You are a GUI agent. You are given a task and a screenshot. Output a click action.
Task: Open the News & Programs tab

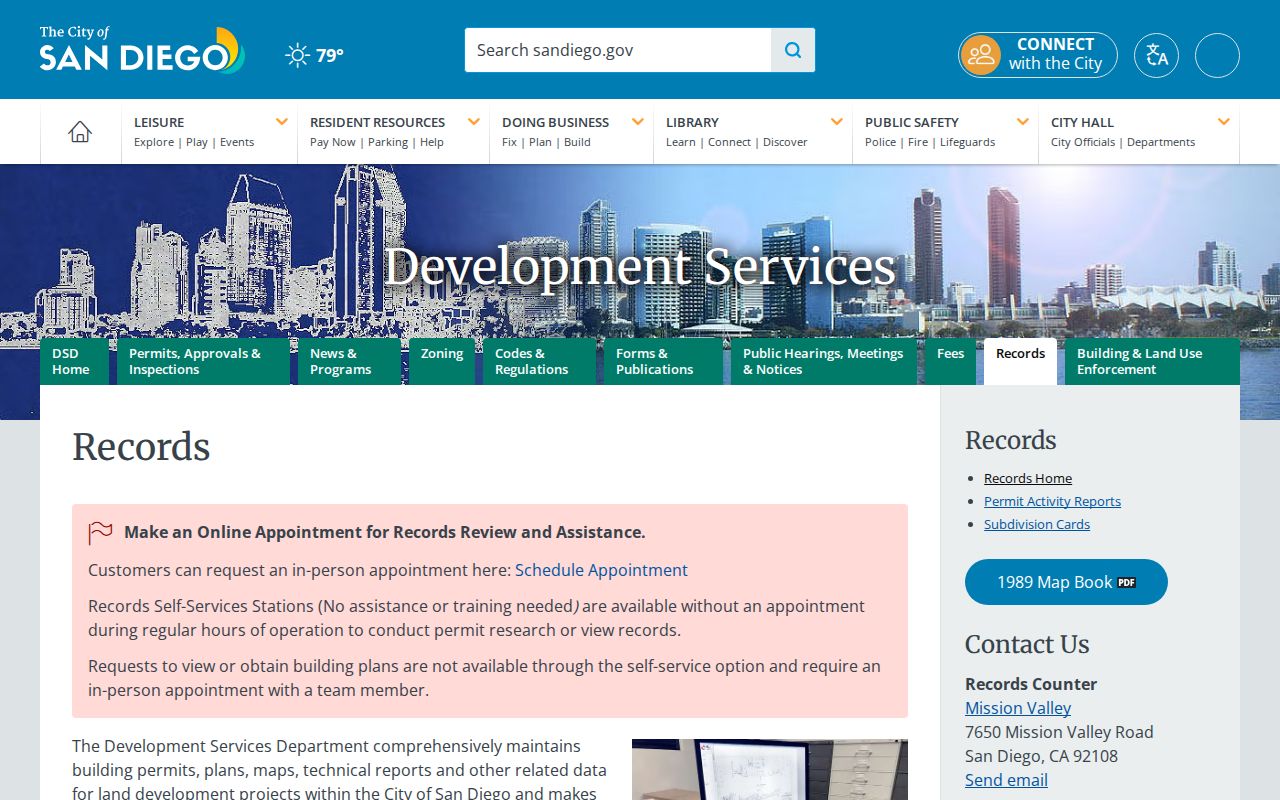coord(349,361)
